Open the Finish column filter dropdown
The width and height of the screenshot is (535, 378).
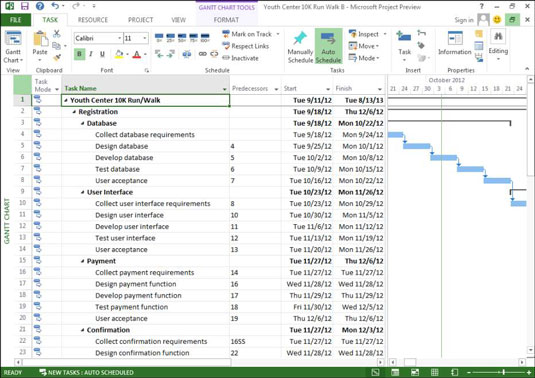pos(380,89)
